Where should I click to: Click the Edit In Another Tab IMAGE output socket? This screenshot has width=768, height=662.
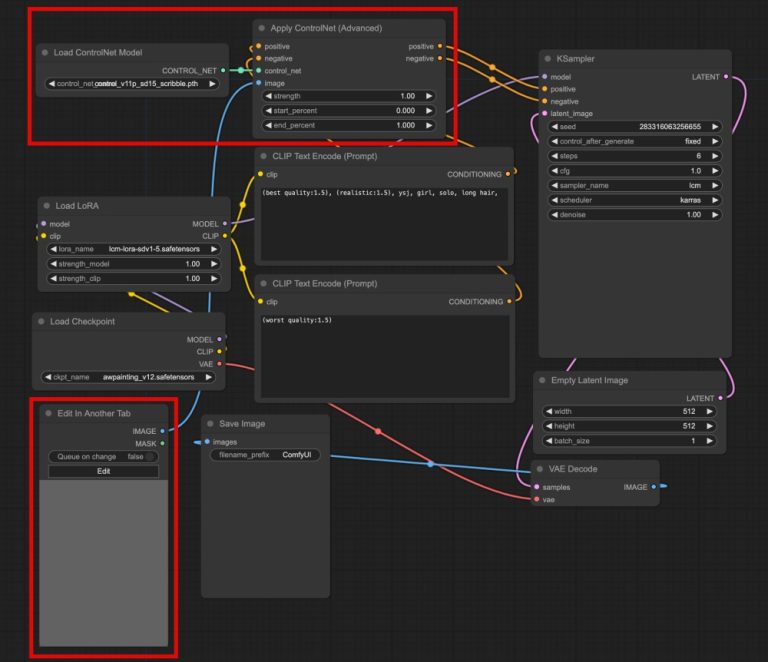click(x=163, y=431)
